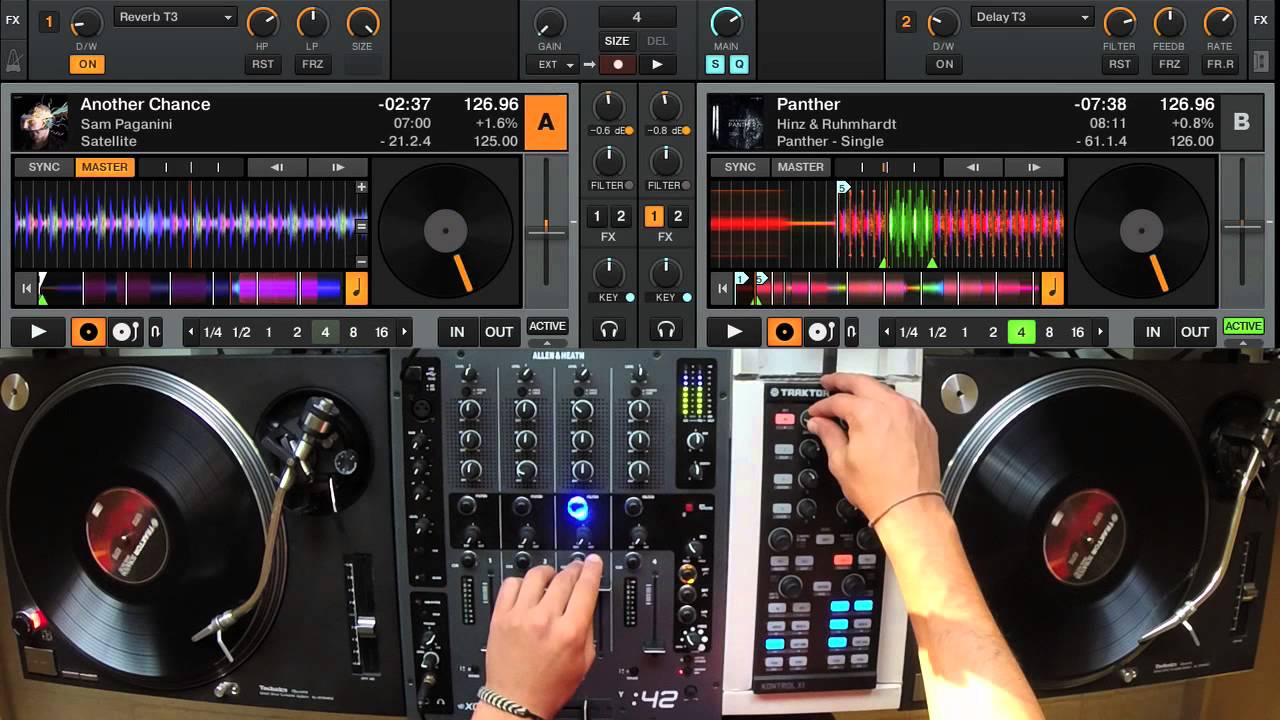The image size is (1280, 720).
Task: Toggle Deck A MASTER button
Action: click(105, 167)
